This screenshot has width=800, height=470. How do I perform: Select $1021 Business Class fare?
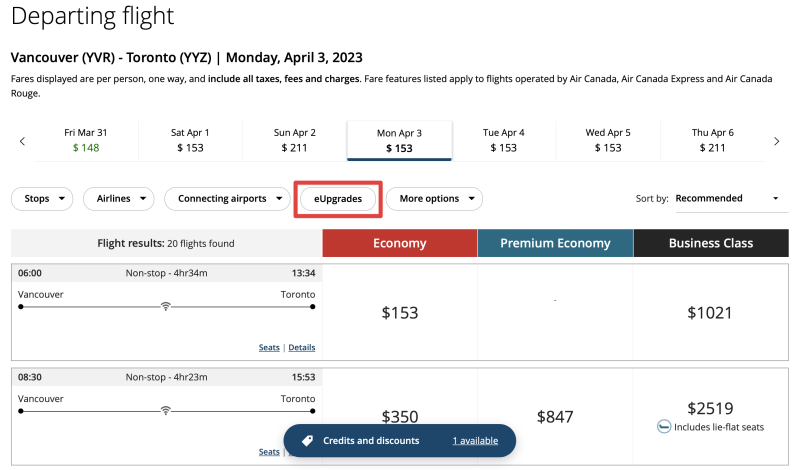point(710,313)
